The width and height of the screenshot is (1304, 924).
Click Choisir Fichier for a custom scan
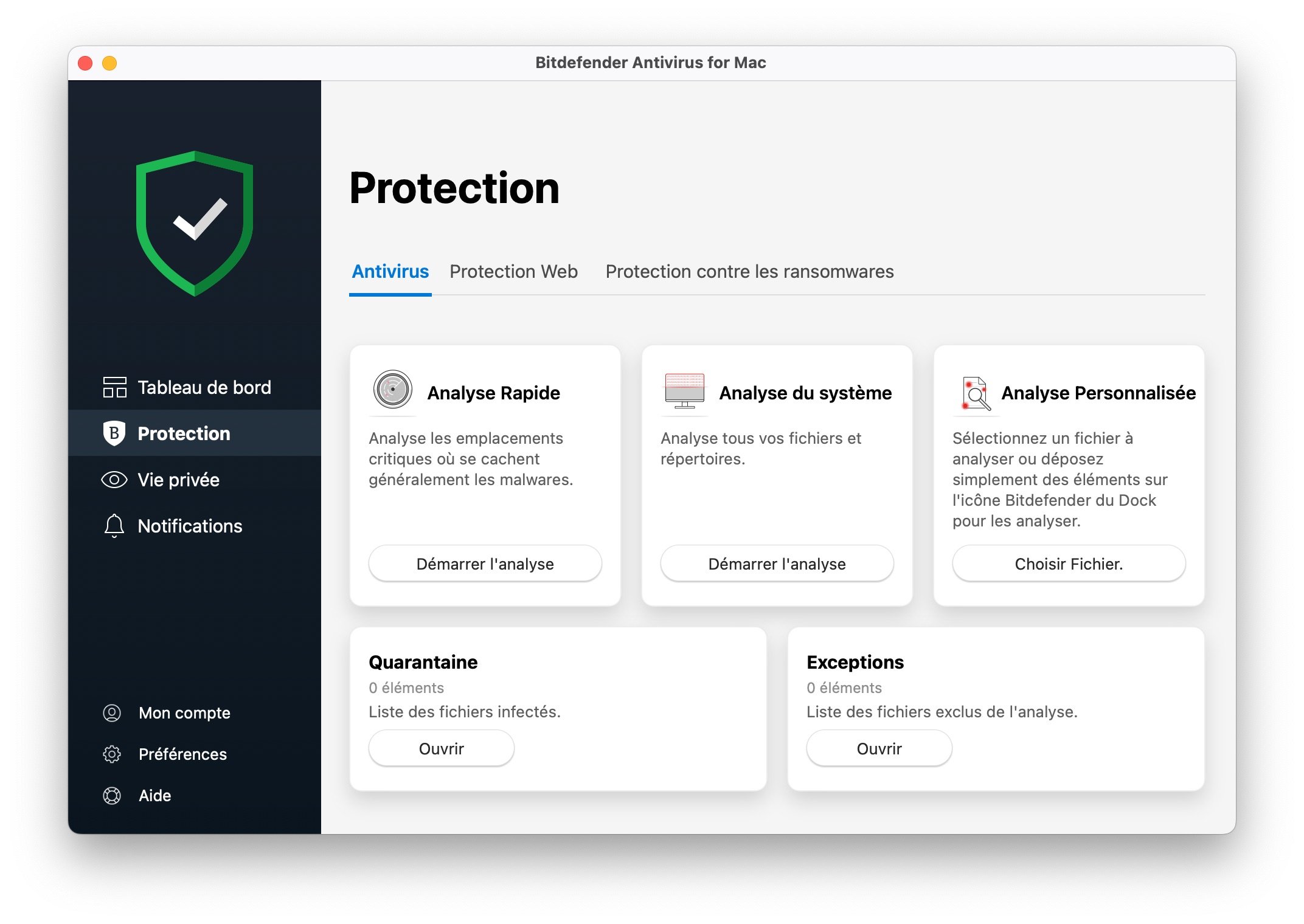coord(1068,564)
